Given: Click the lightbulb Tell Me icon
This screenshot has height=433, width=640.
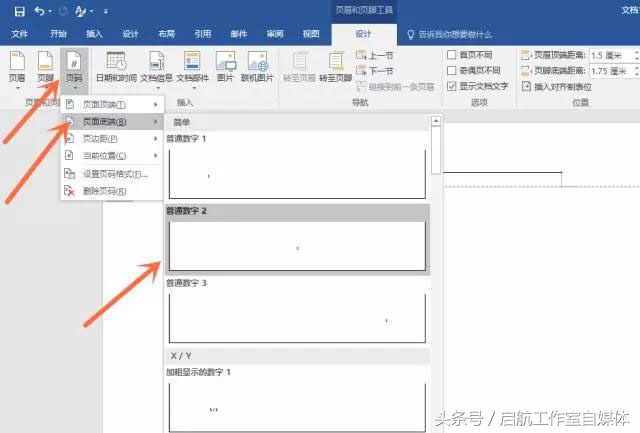Looking at the screenshot, I should click(411, 35).
